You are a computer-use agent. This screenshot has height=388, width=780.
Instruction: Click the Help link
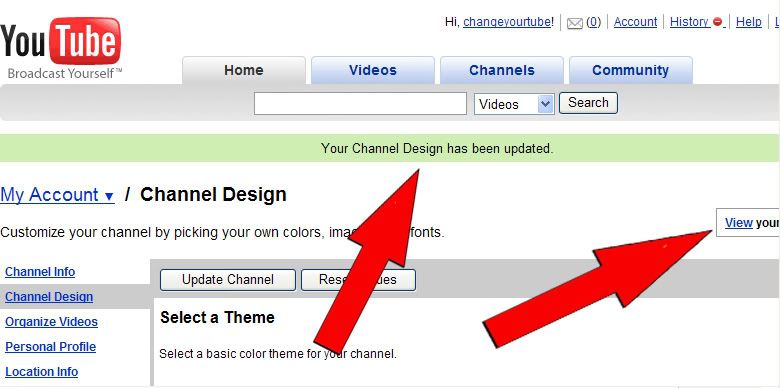(x=749, y=22)
